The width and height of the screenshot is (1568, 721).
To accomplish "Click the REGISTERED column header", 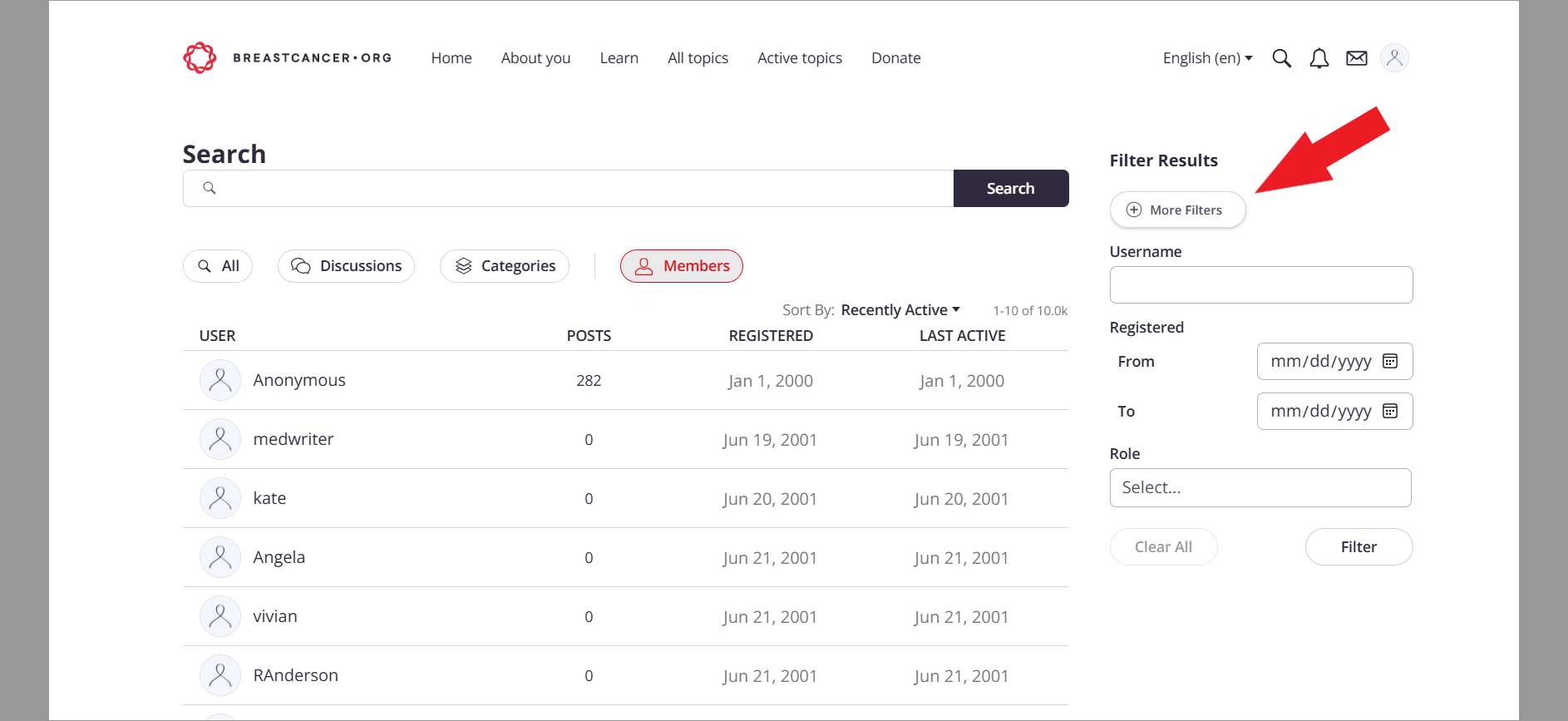I will (x=771, y=336).
